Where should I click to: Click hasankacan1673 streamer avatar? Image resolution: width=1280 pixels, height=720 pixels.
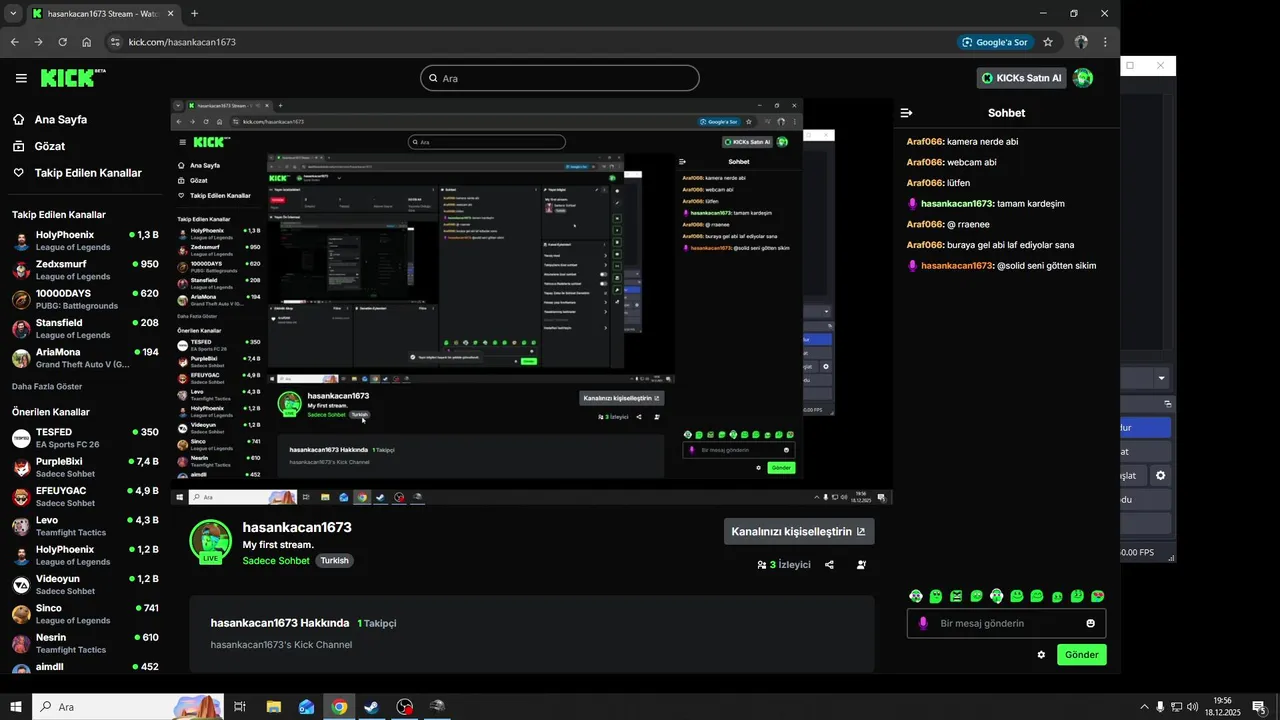click(x=211, y=541)
